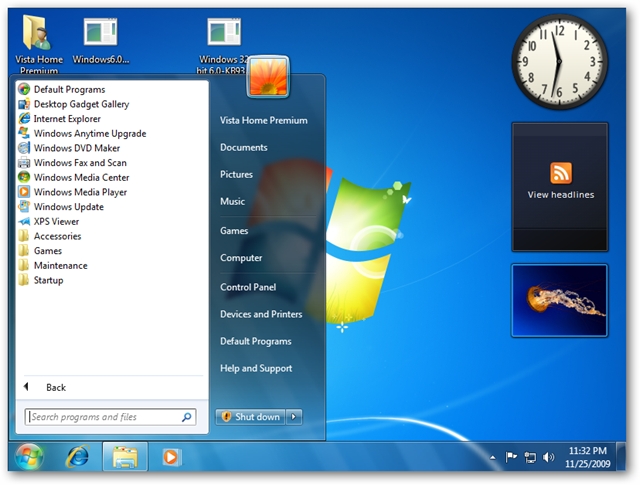Open Games in the right start menu pane
Image resolution: width=640 pixels, height=485 pixels.
point(234,231)
